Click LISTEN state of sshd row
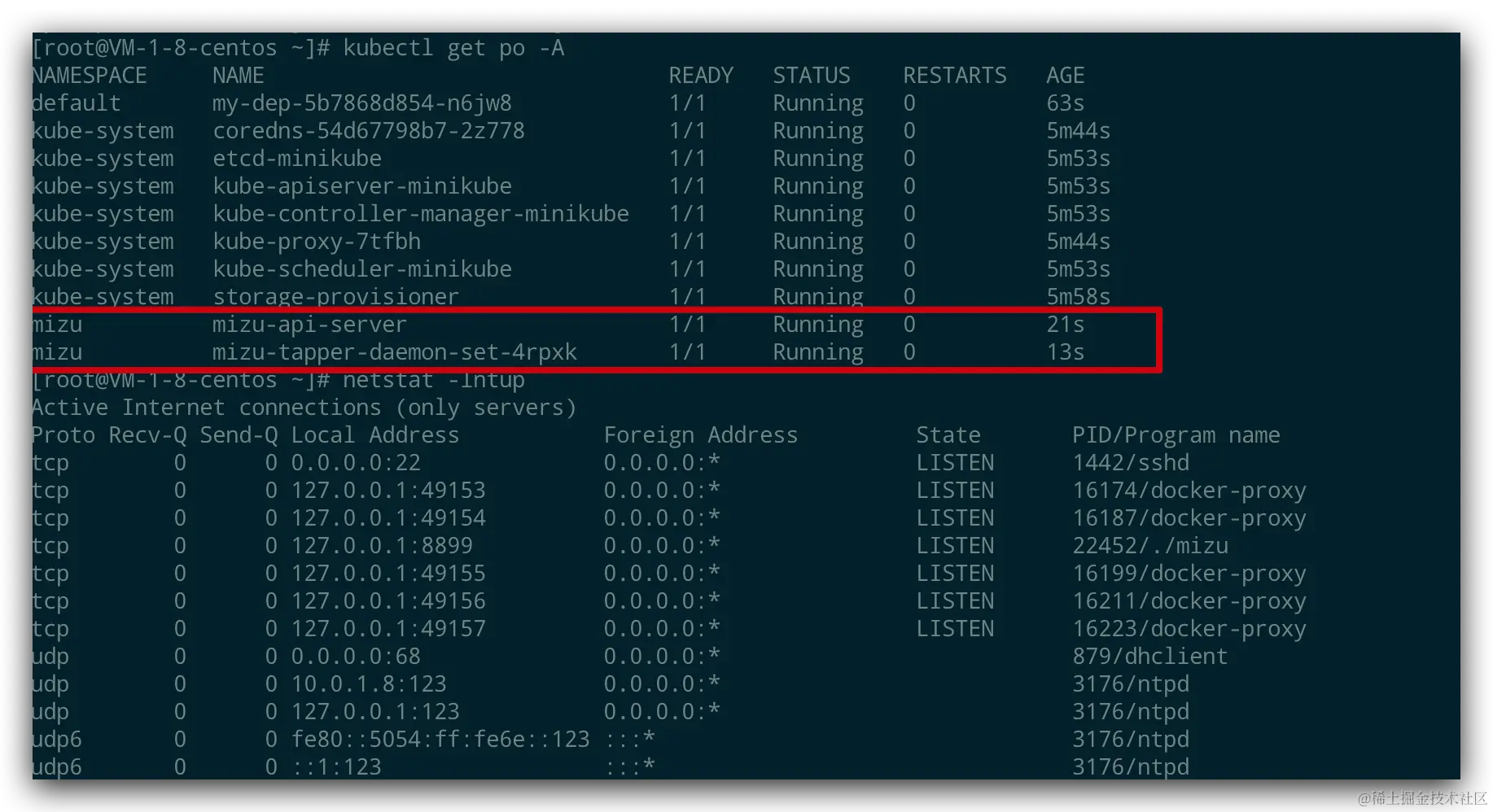The height and width of the screenshot is (812, 1493). pyautogui.click(x=955, y=463)
